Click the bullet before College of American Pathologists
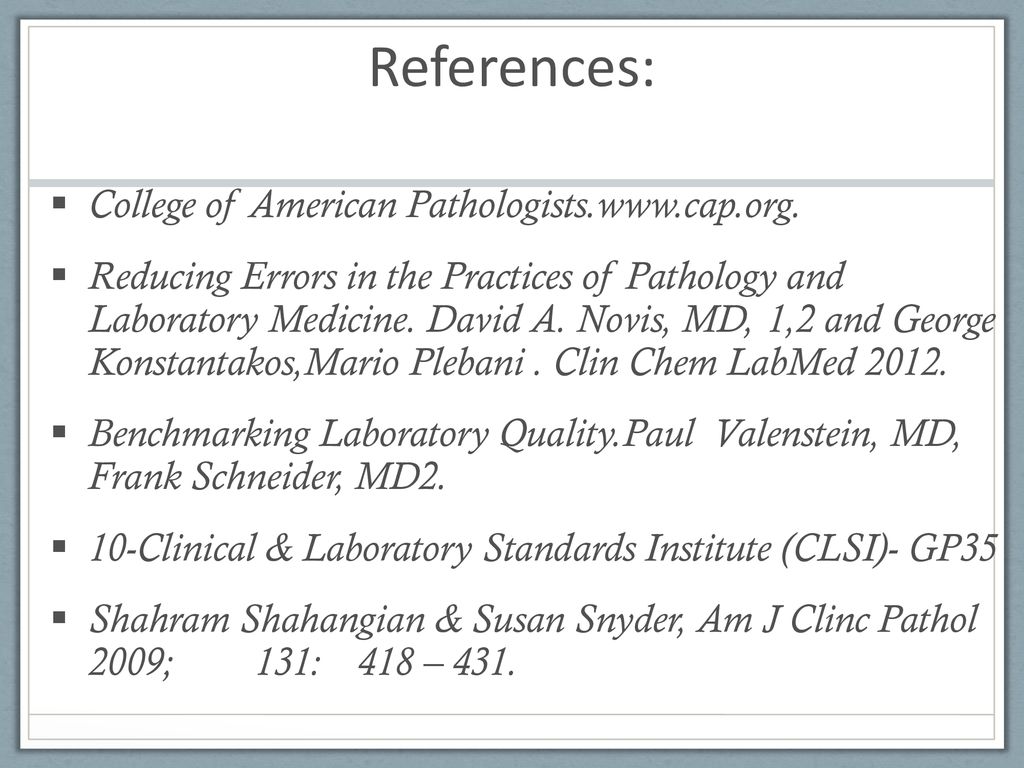 click(59, 203)
